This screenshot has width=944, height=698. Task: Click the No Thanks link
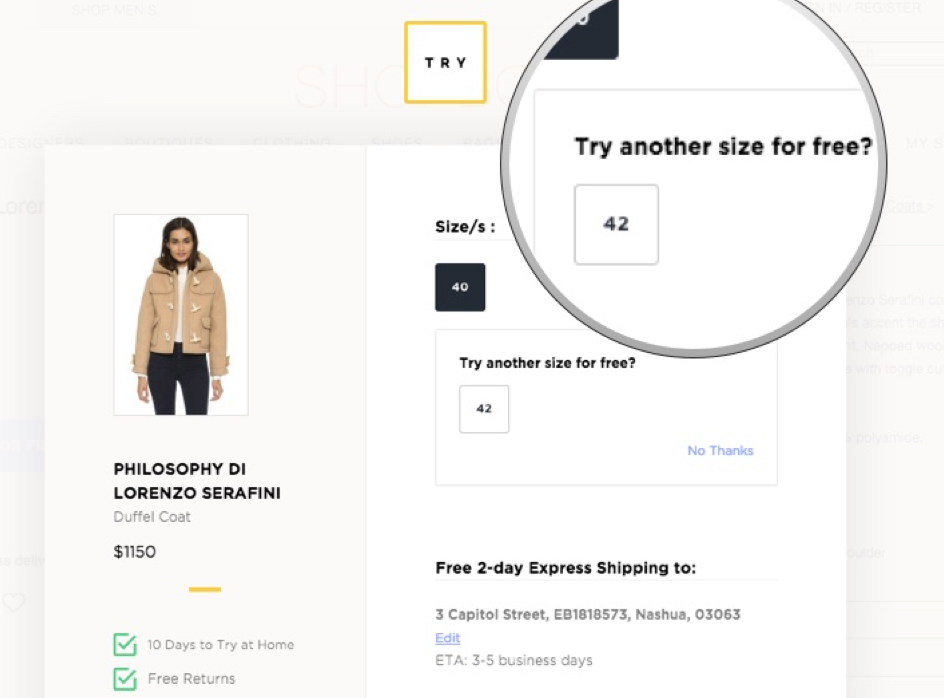720,450
